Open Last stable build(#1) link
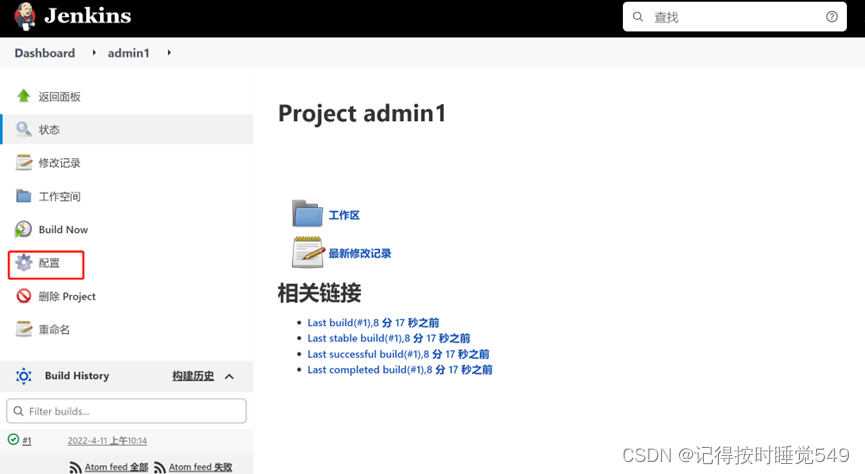 coord(389,338)
